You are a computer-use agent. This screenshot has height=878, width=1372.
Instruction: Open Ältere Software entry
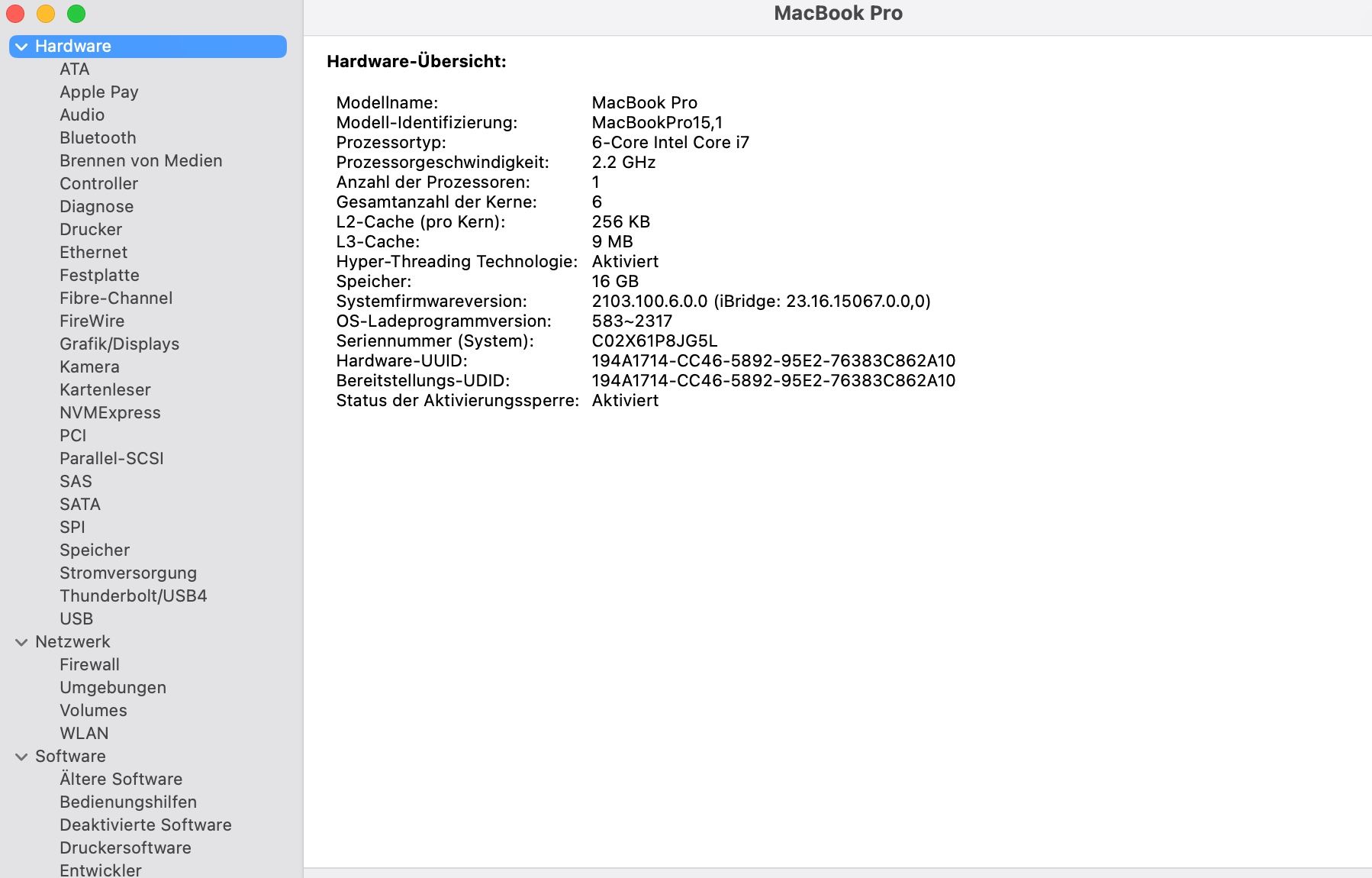coord(121,780)
